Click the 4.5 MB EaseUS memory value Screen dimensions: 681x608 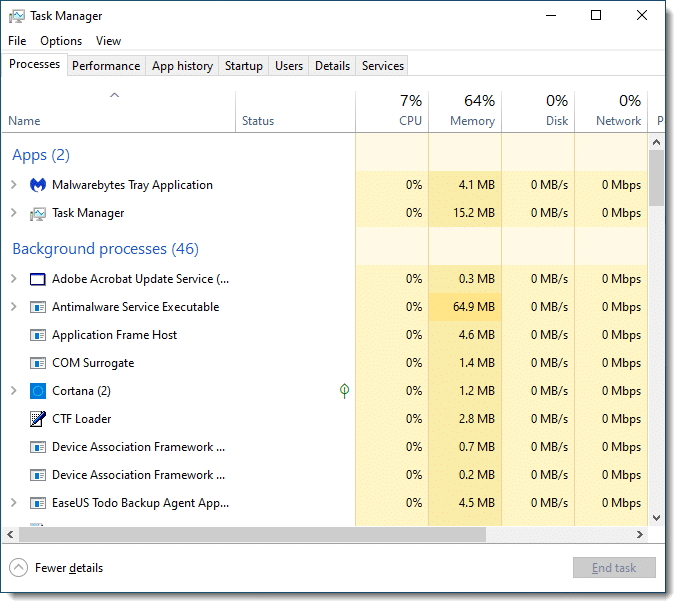point(479,505)
